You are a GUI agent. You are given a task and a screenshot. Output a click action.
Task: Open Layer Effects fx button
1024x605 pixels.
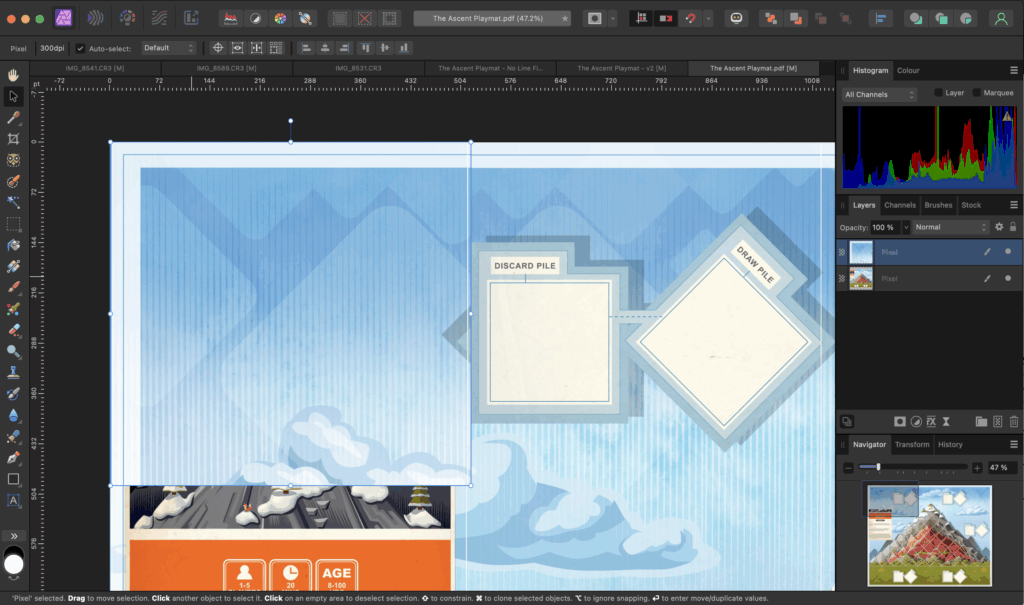[931, 421]
